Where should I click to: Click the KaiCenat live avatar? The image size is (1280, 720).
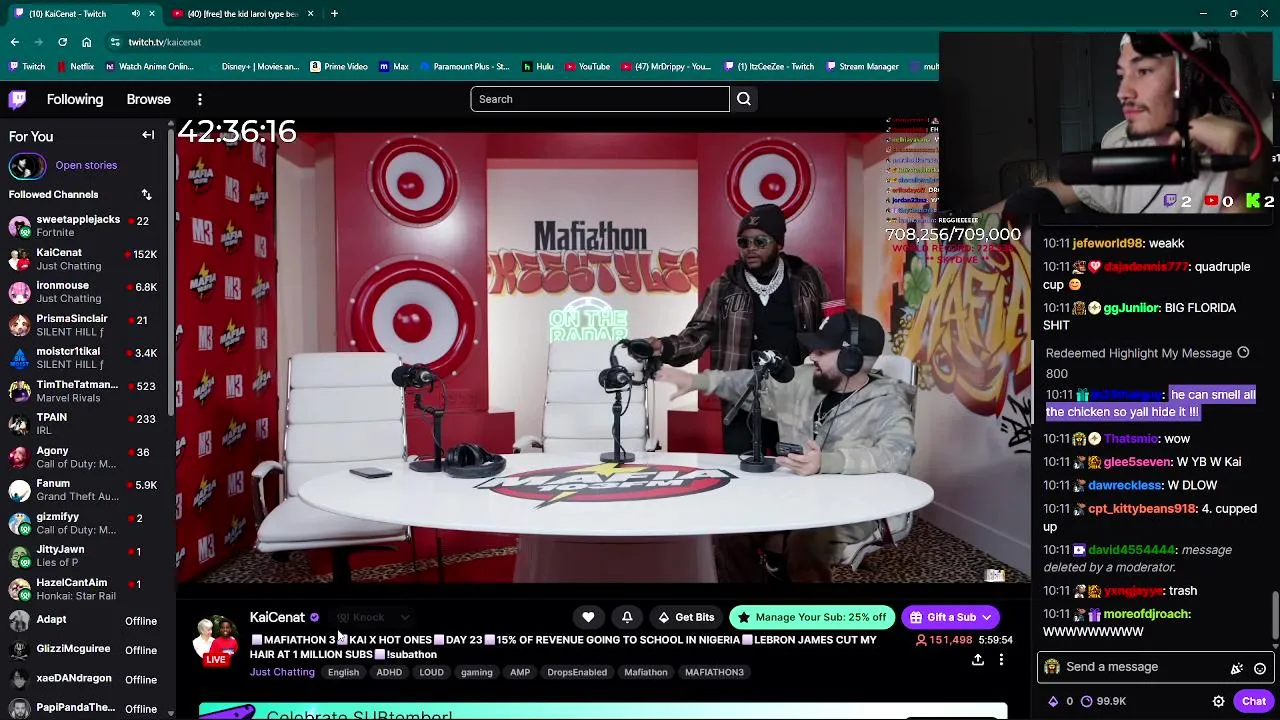(x=216, y=641)
